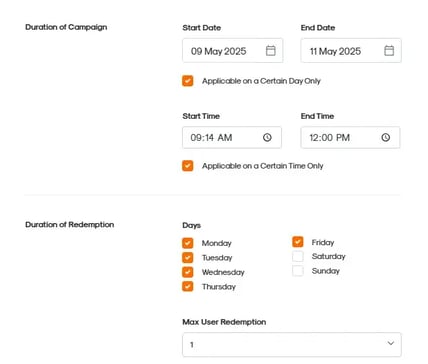The image size is (428, 364).
Task: Expand the Max User Redemption dropdown chevron
Action: [x=391, y=343]
